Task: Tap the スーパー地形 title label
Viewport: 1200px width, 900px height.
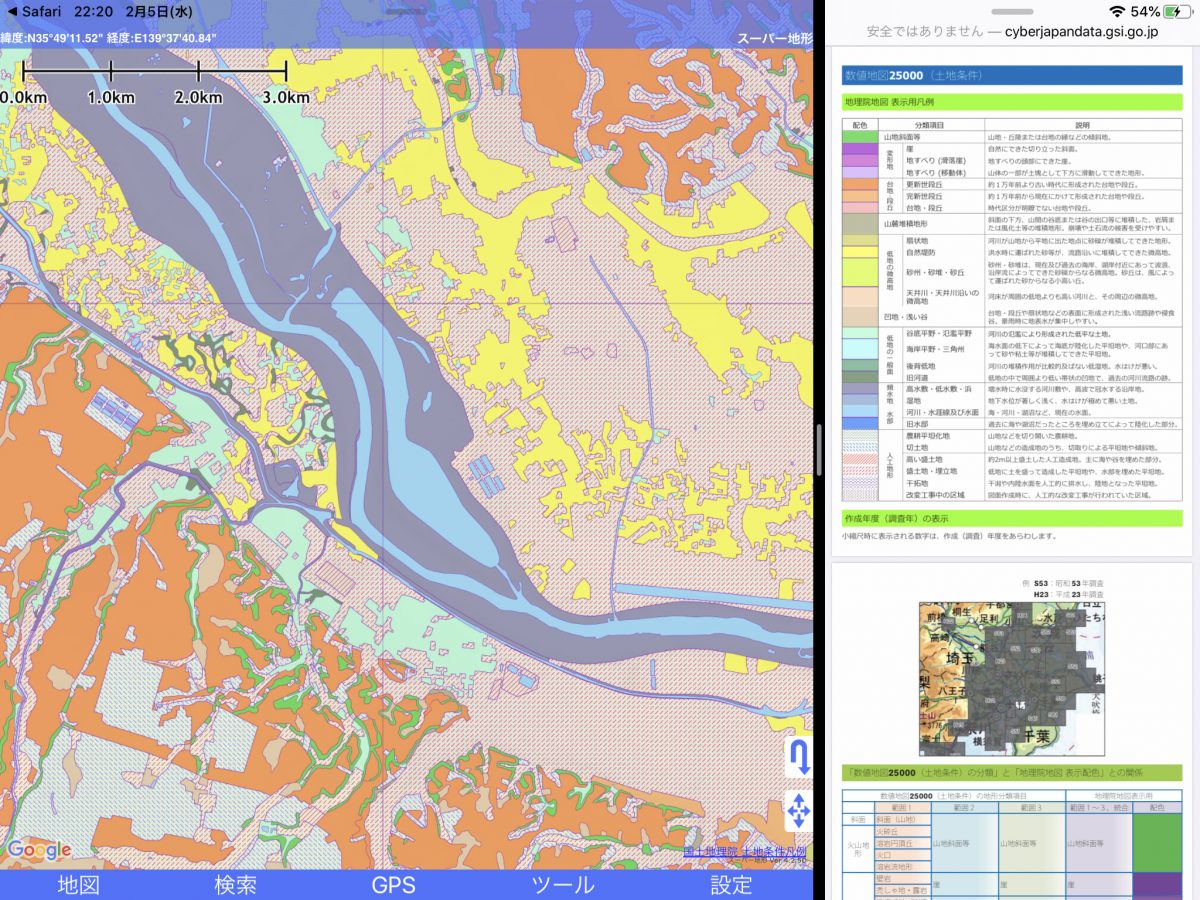Action: [x=774, y=39]
